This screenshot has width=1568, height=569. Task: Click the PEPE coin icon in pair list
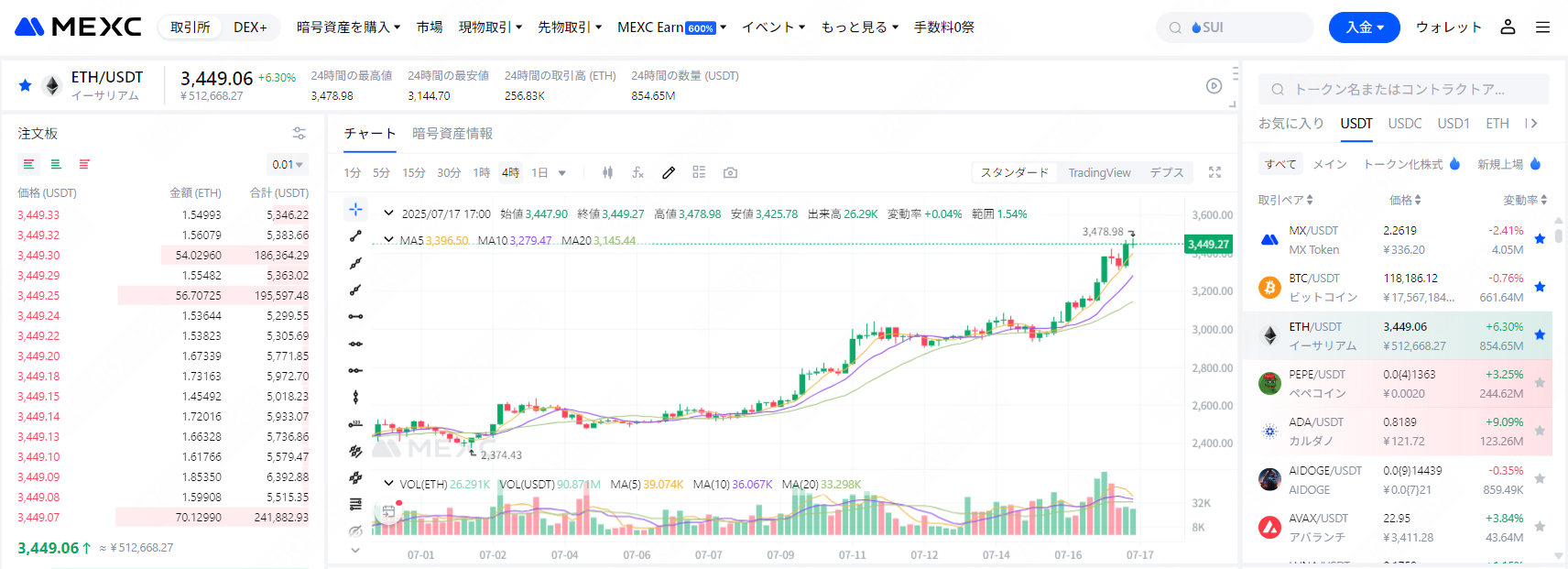[1269, 383]
